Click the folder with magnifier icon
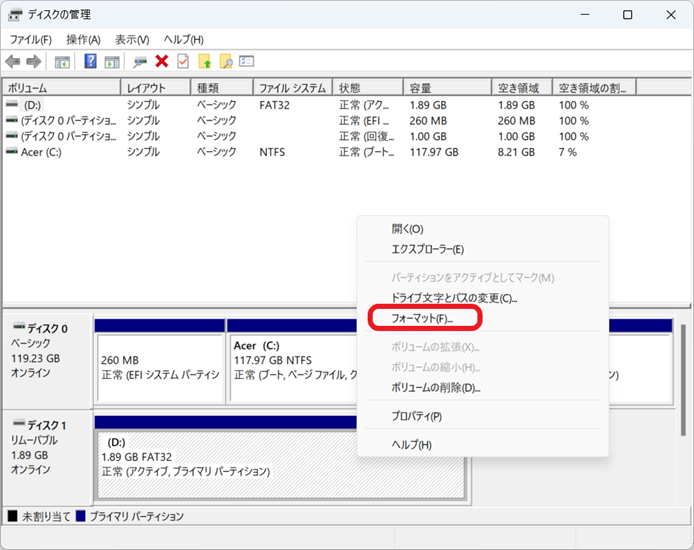The height and width of the screenshot is (550, 694). (226, 62)
